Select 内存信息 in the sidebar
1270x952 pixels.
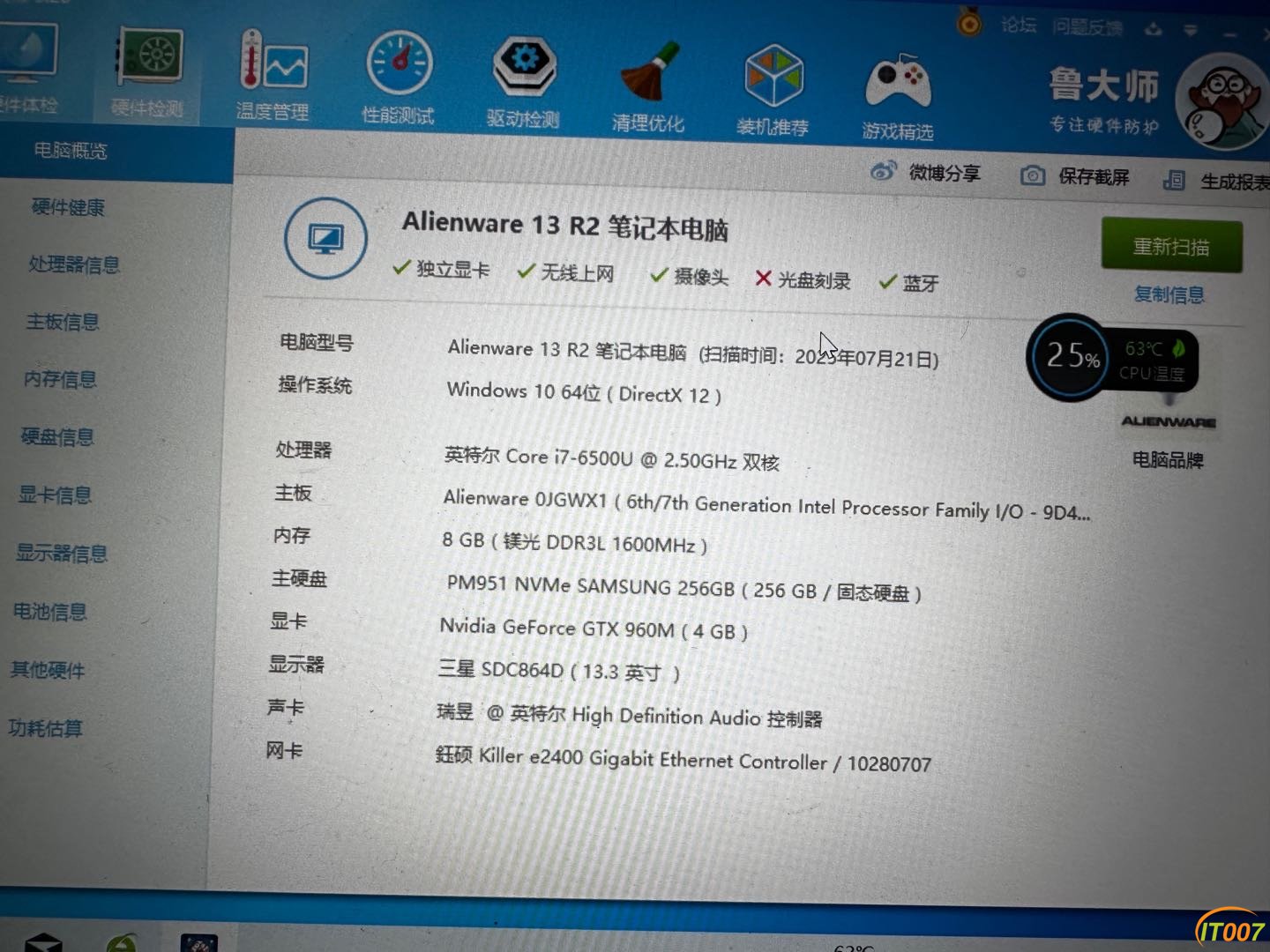click(60, 379)
